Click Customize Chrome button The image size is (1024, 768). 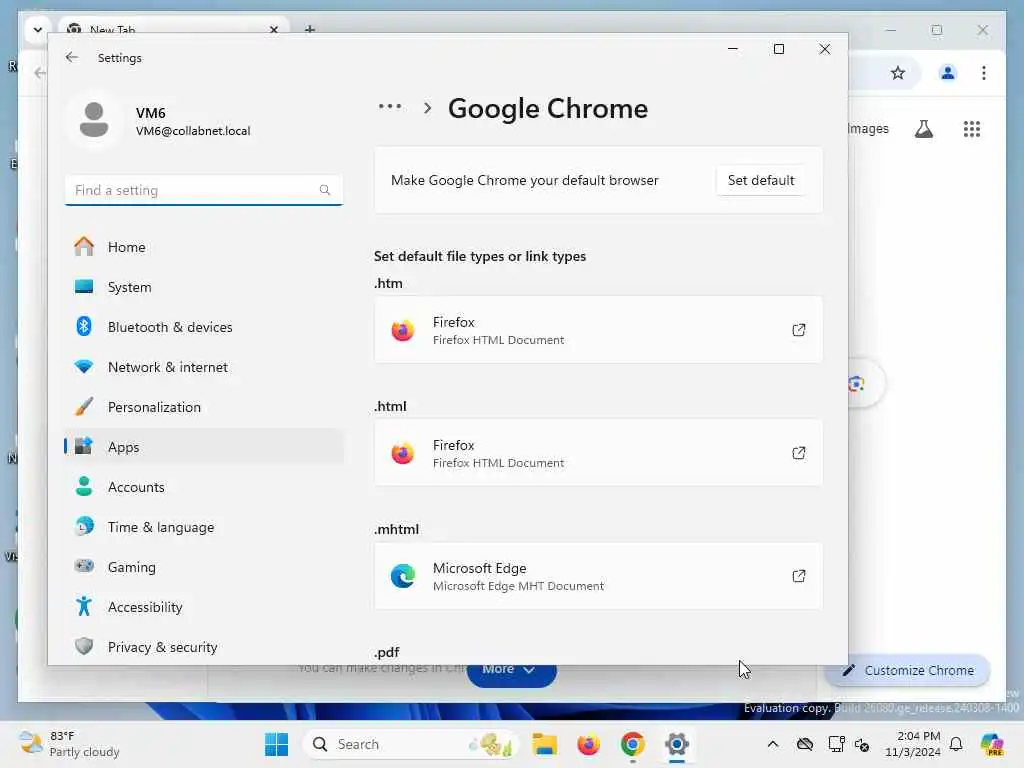(x=908, y=670)
